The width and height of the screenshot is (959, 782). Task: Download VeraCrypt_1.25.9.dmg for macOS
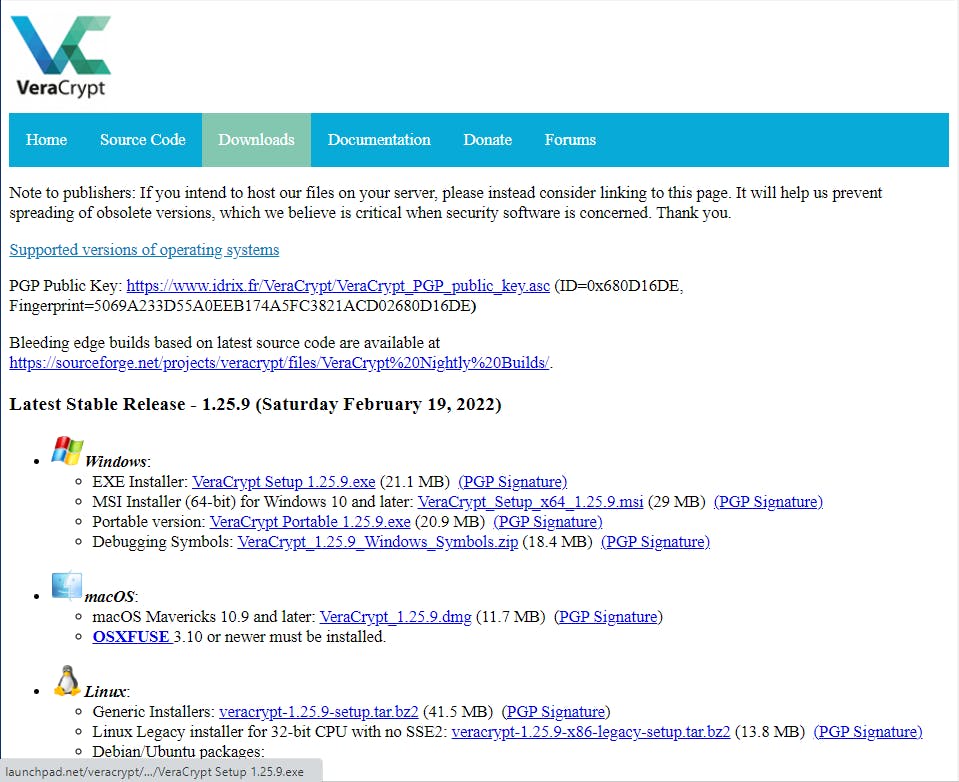click(396, 617)
